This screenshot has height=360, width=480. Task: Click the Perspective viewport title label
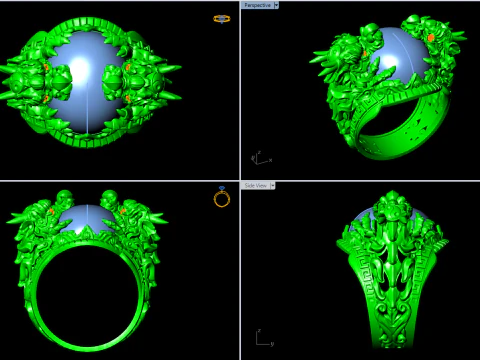click(x=257, y=5)
